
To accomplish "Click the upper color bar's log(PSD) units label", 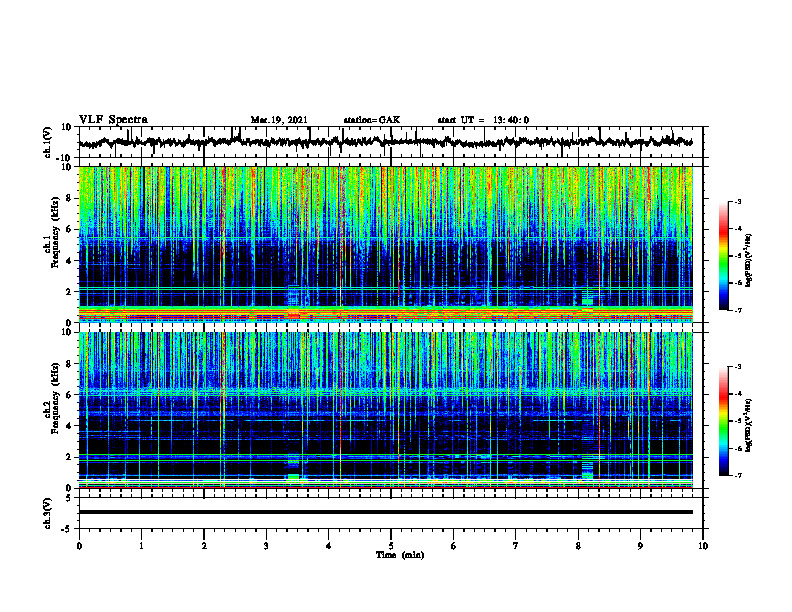I will coord(749,260).
